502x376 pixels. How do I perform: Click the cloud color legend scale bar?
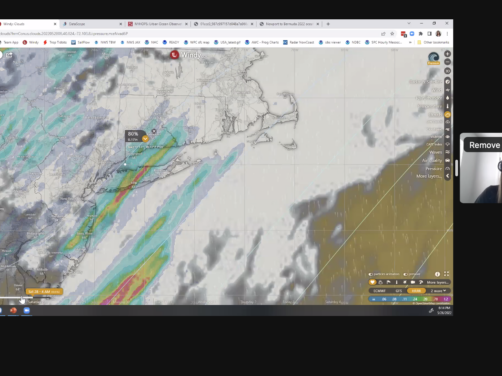[409, 299]
